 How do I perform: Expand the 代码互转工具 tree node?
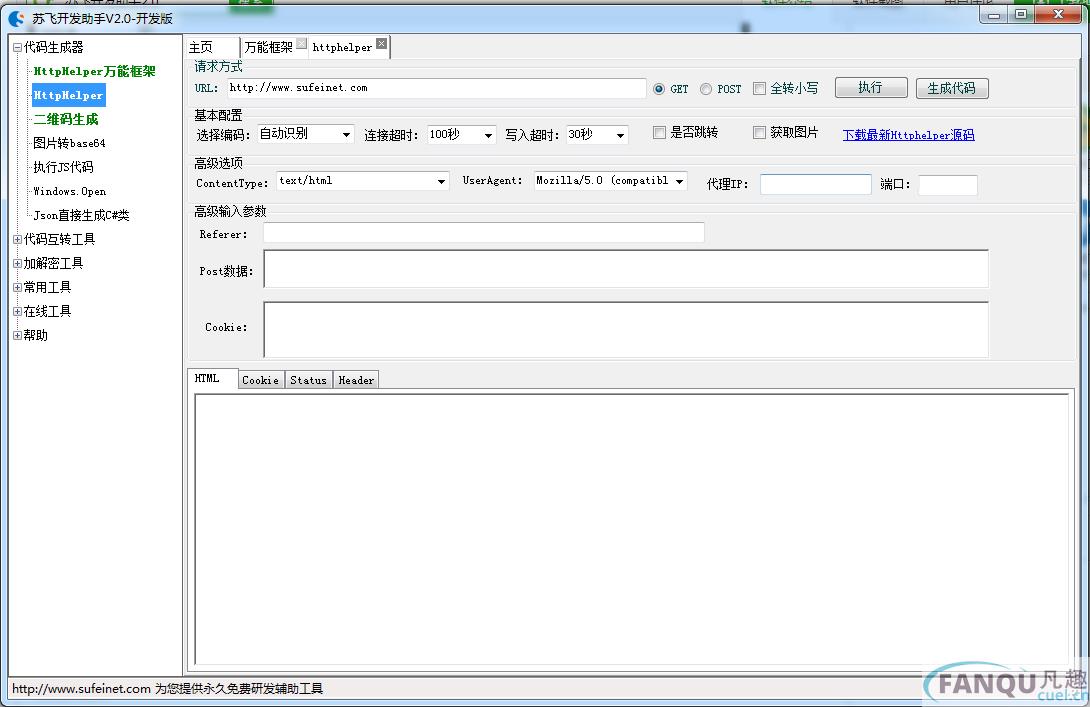[x=17, y=239]
